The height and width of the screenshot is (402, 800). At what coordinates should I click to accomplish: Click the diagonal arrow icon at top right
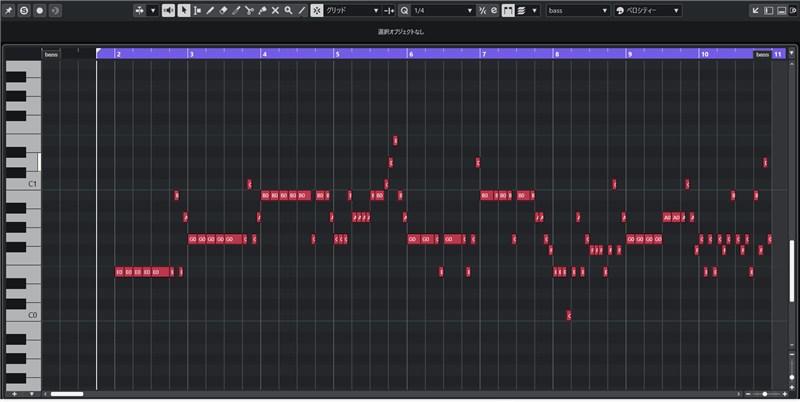tap(756, 10)
